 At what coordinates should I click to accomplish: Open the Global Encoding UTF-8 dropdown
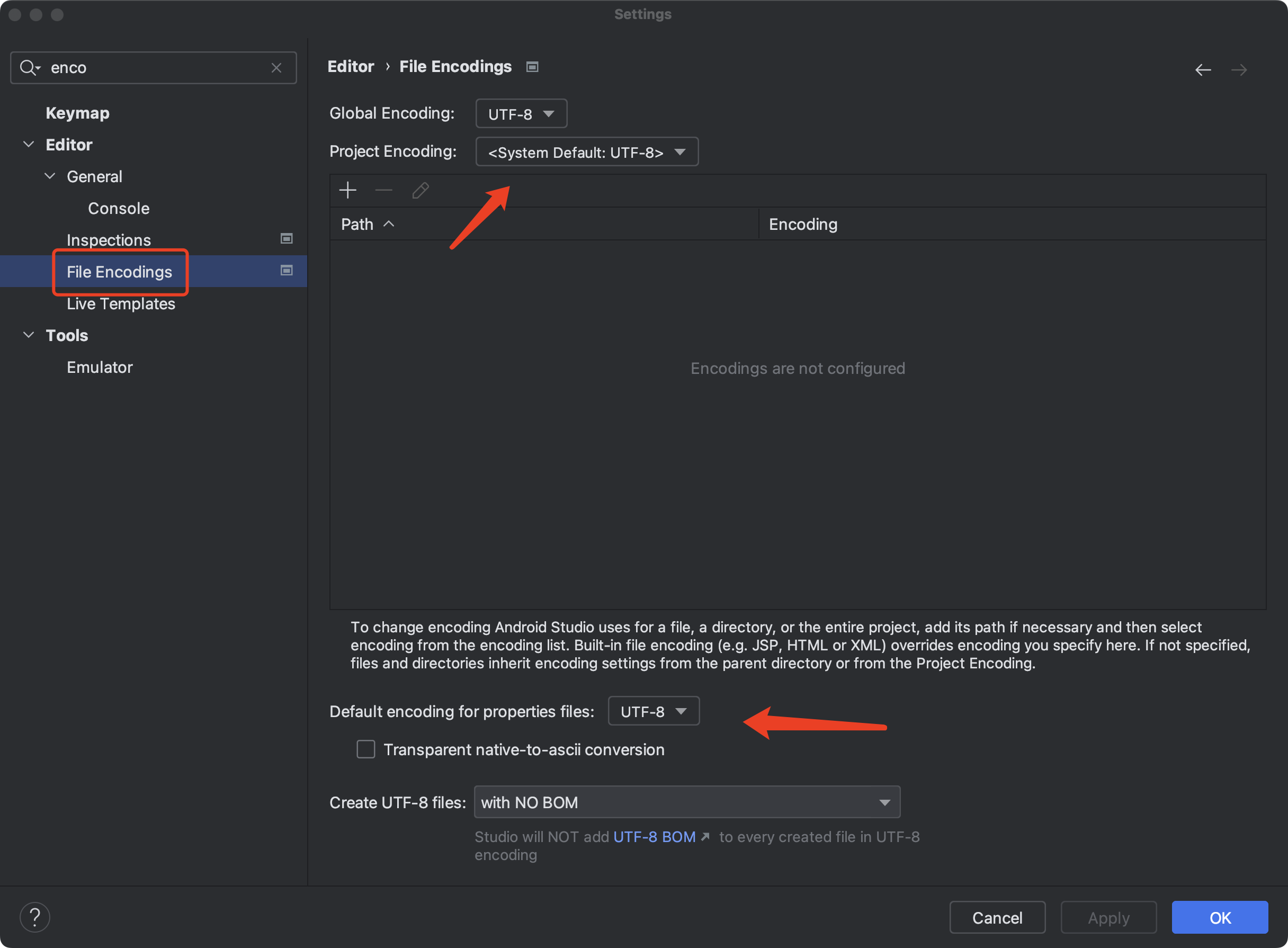520,113
